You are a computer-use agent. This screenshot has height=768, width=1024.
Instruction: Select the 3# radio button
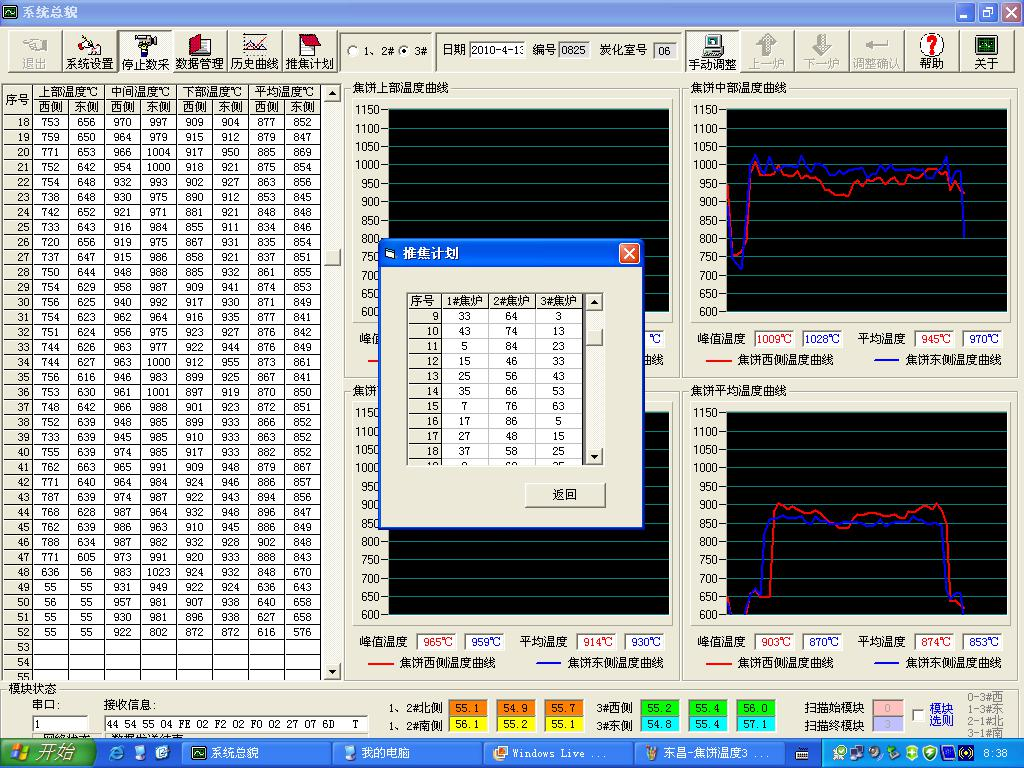pyautogui.click(x=403, y=51)
